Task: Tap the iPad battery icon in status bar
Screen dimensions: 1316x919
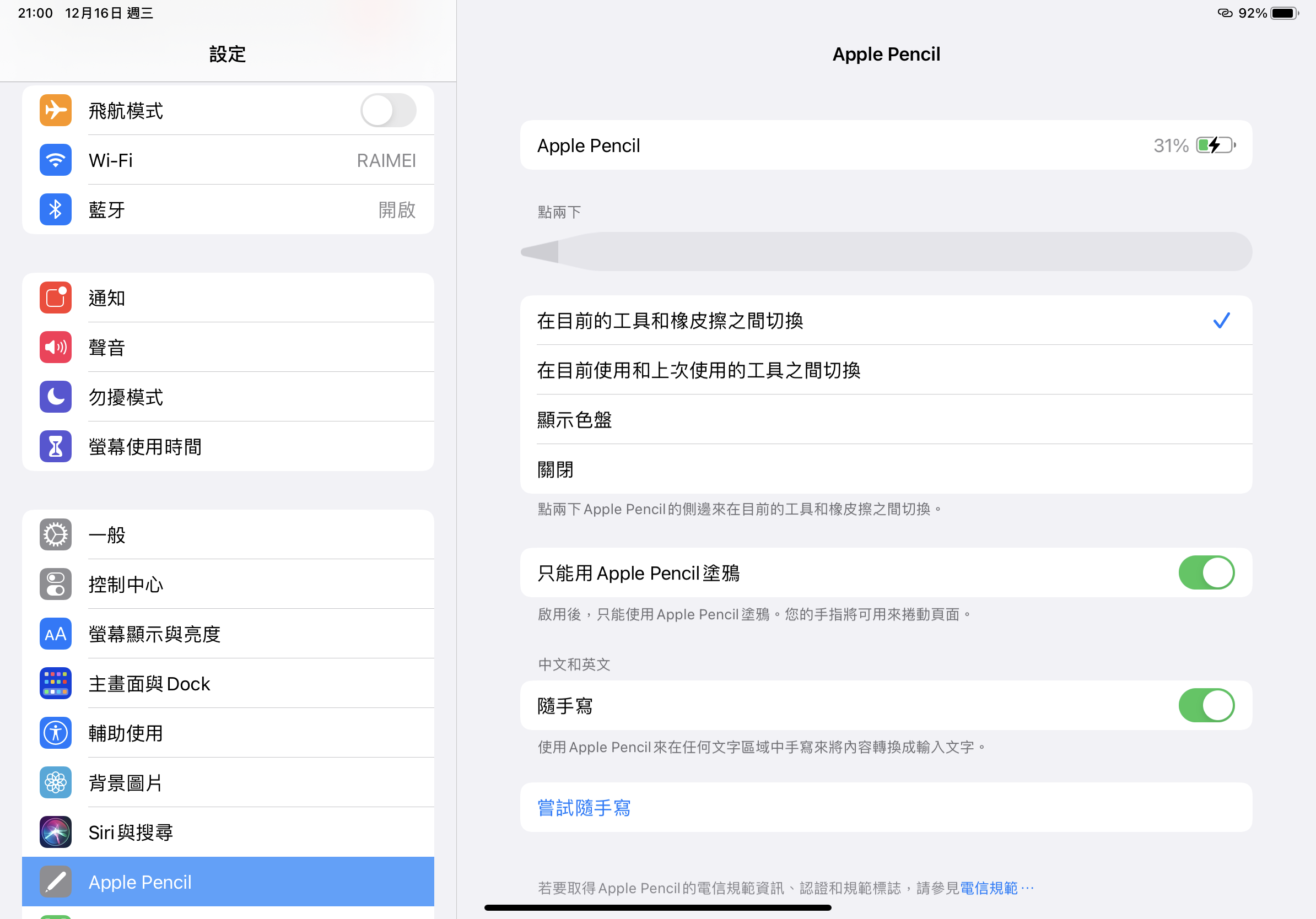Action: pyautogui.click(x=1285, y=13)
